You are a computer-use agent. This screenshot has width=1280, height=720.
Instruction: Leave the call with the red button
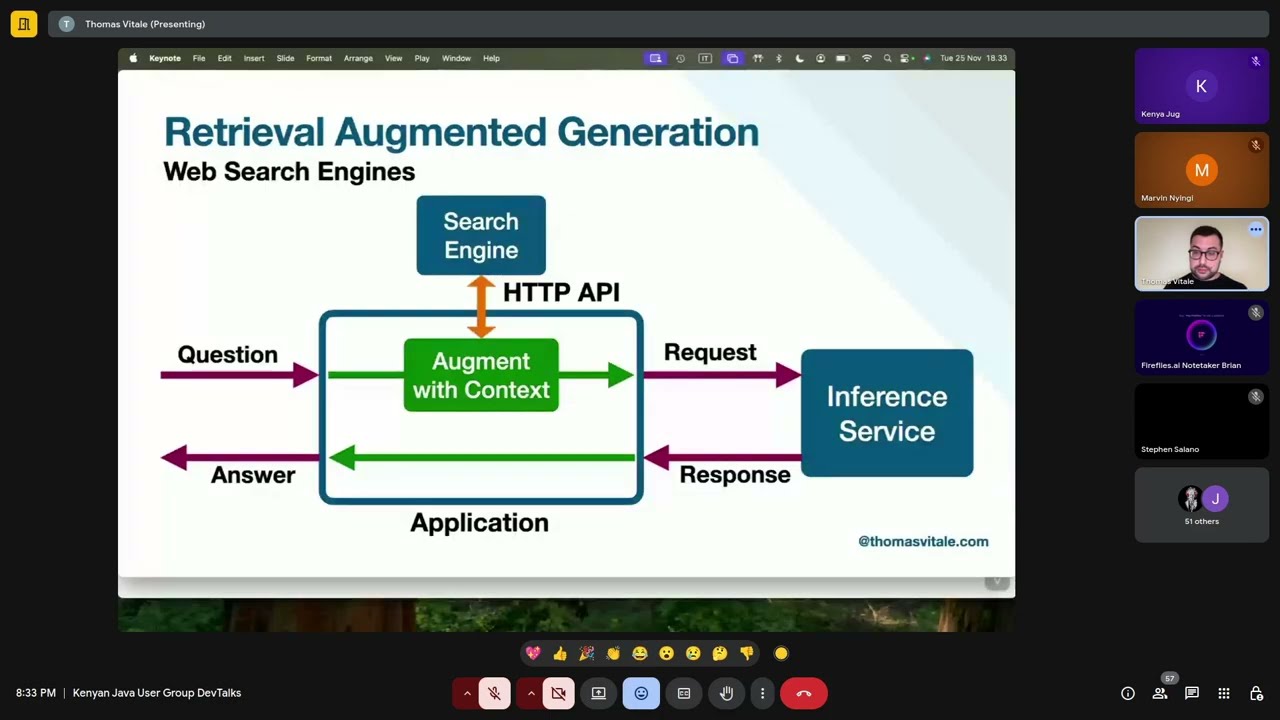(804, 693)
